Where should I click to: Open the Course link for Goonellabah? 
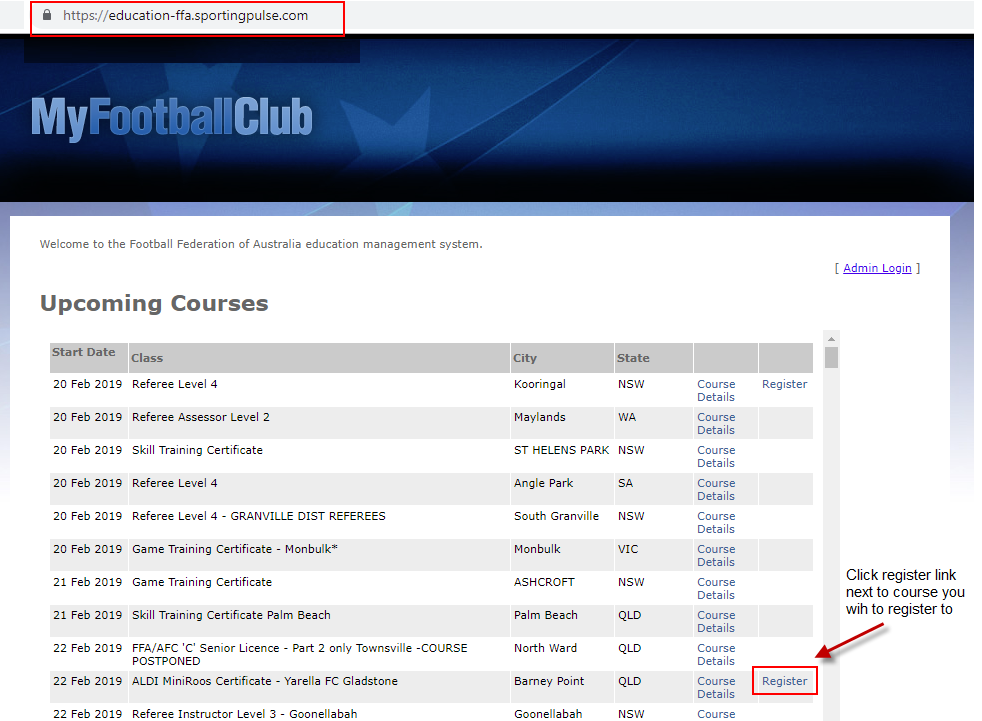click(x=716, y=714)
